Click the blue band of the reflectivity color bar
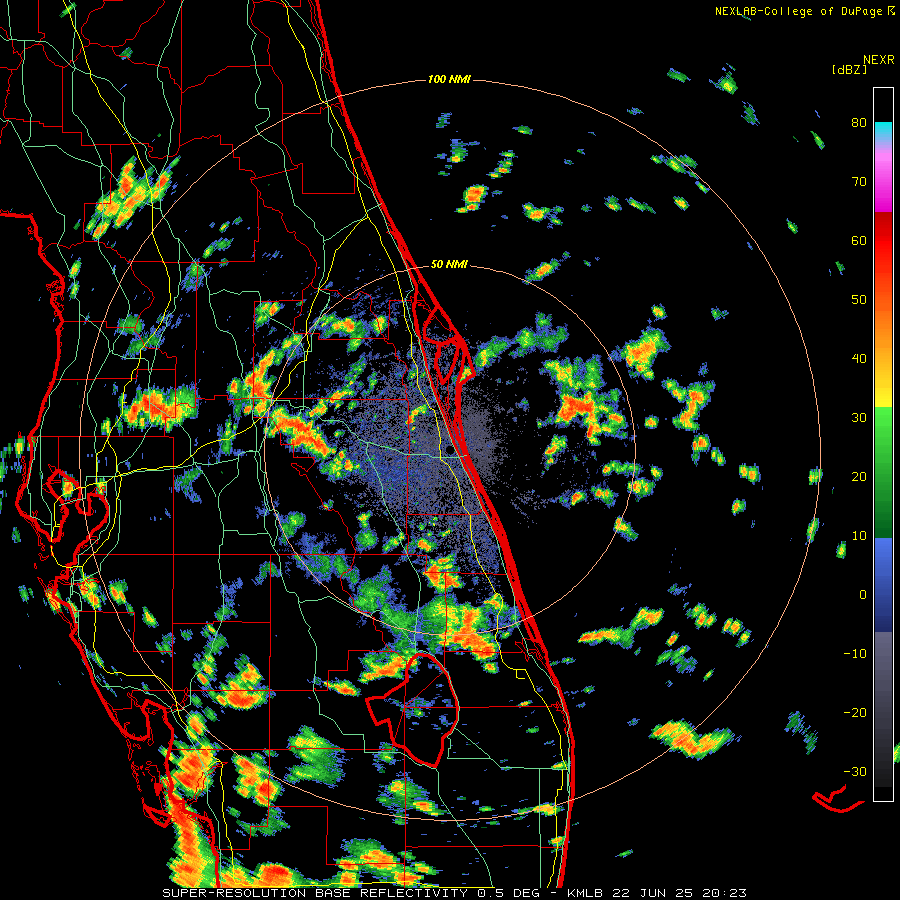The image size is (900, 900). pyautogui.click(x=883, y=584)
